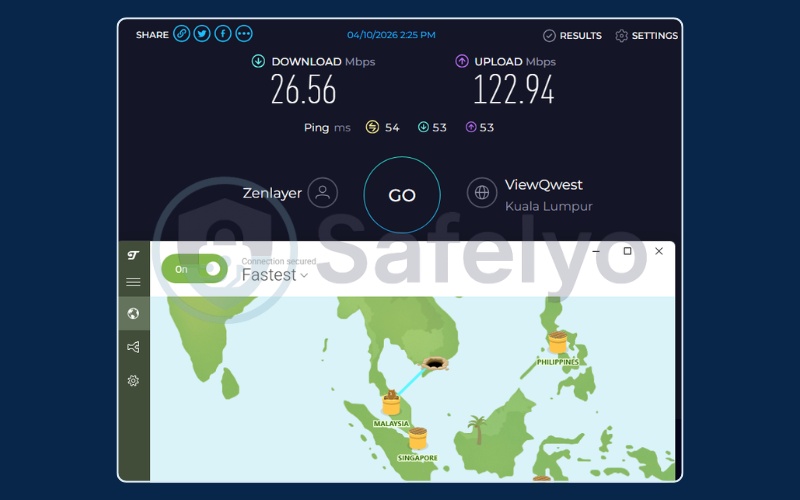Image resolution: width=800 pixels, height=500 pixels.
Task: Open TunnelBear settings gear
Action: click(133, 381)
